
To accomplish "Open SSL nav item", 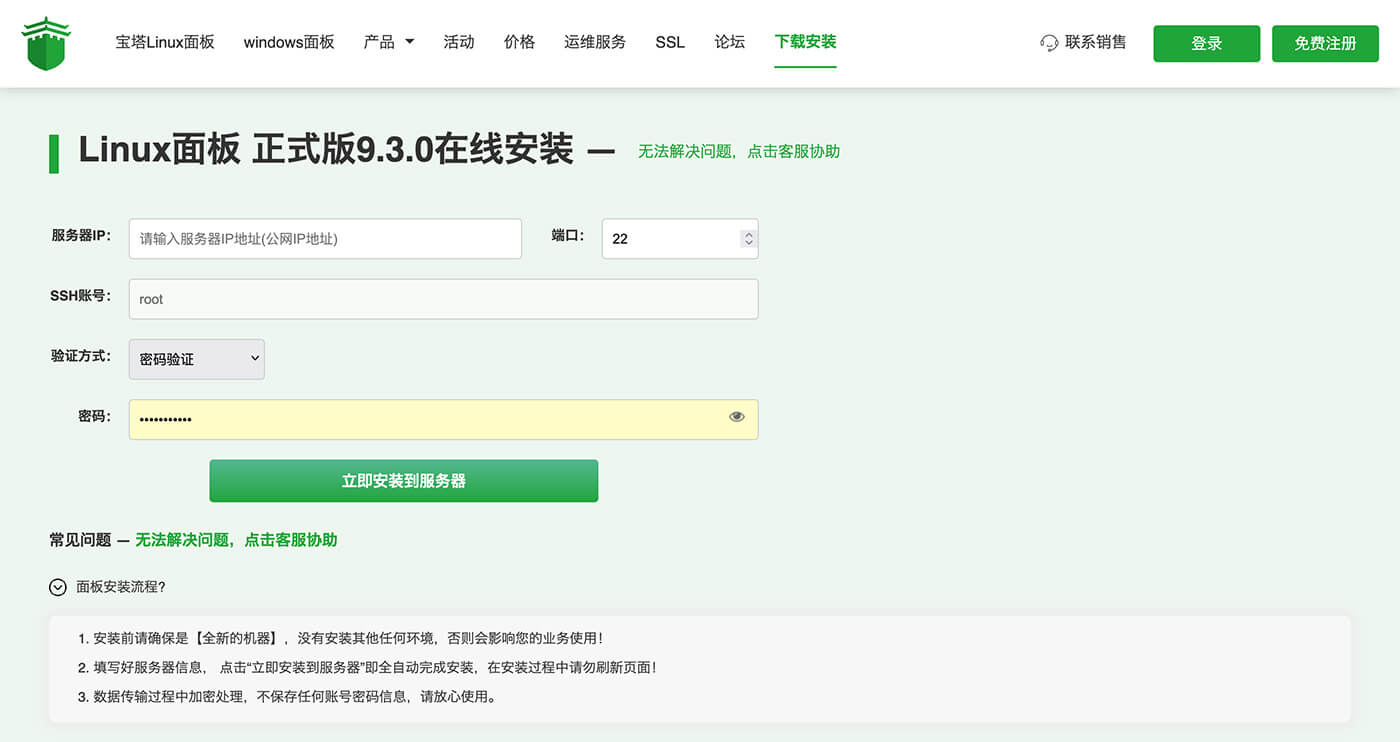I will pos(670,42).
